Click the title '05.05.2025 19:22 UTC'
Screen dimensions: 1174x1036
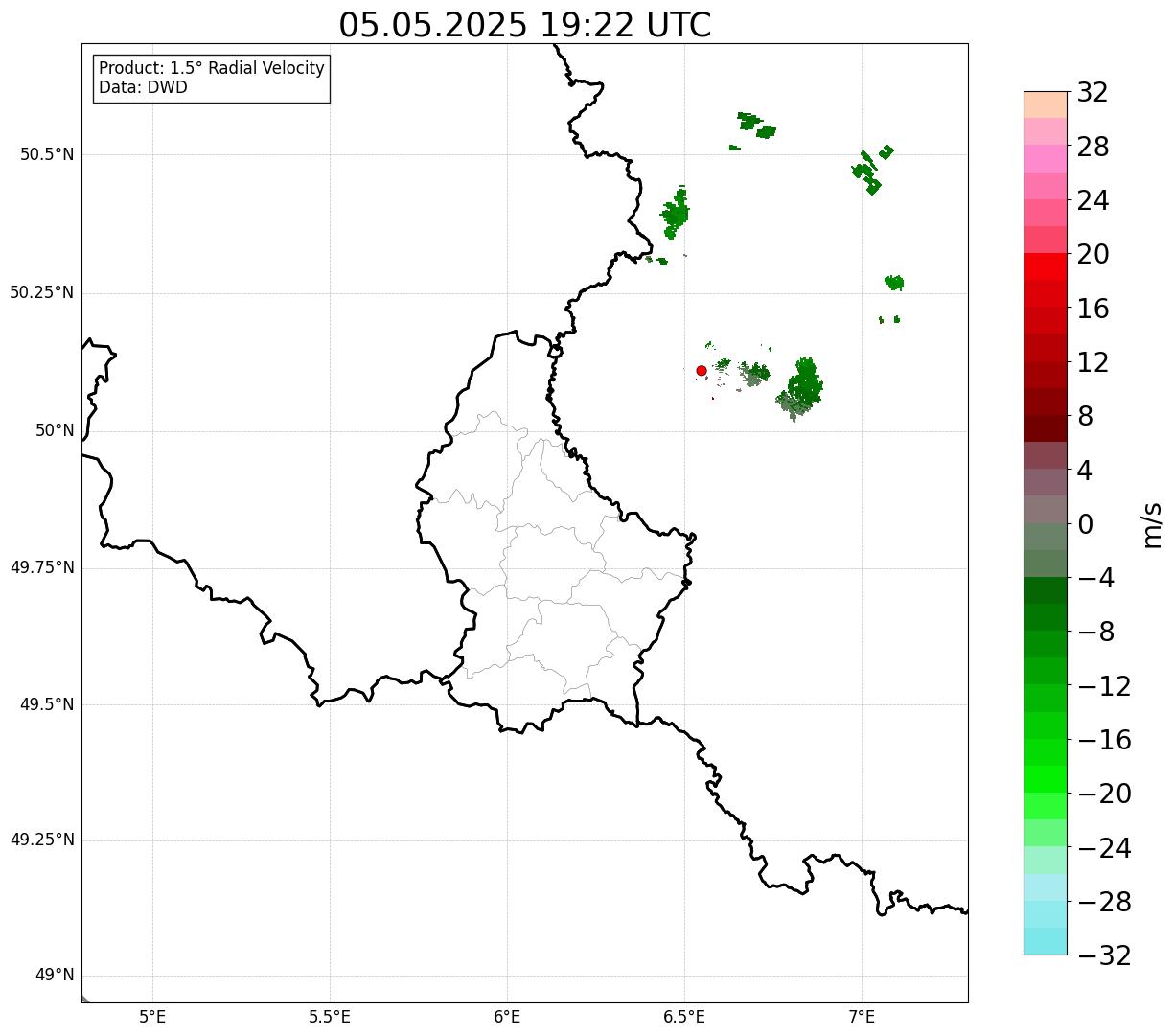[x=525, y=25]
